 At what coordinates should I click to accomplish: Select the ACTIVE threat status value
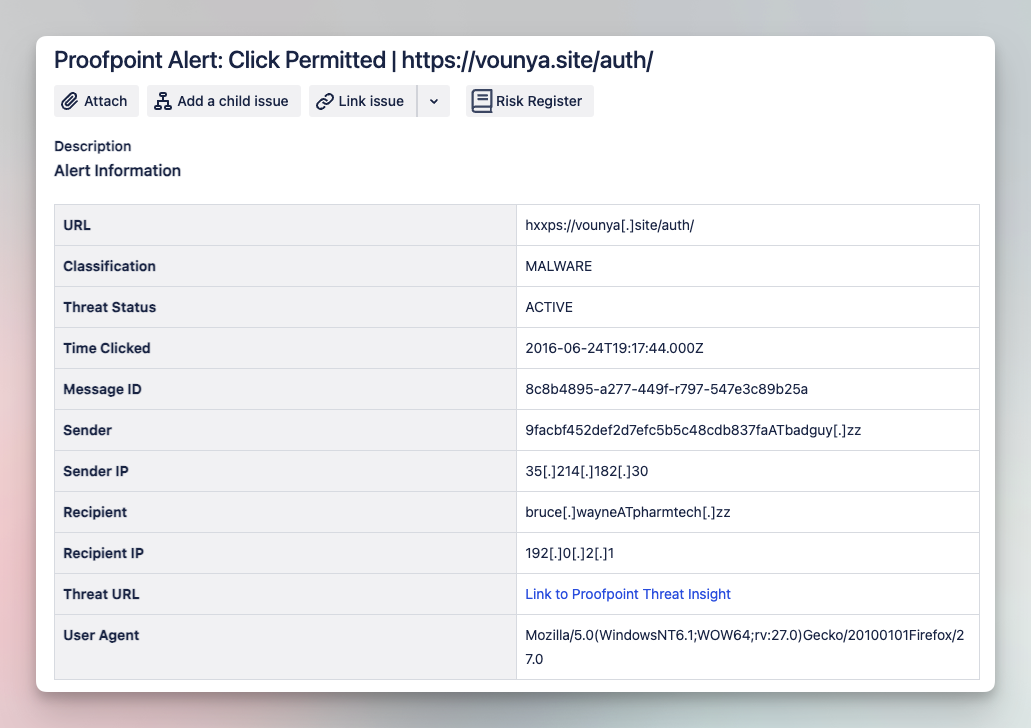click(x=549, y=307)
